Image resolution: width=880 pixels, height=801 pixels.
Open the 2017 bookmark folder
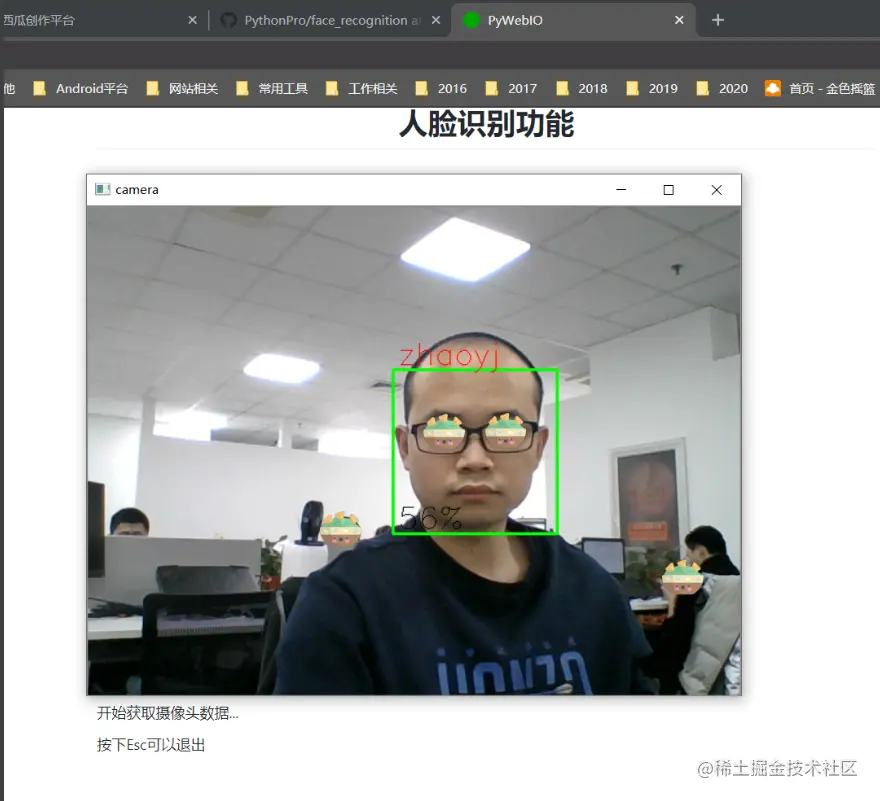511,89
